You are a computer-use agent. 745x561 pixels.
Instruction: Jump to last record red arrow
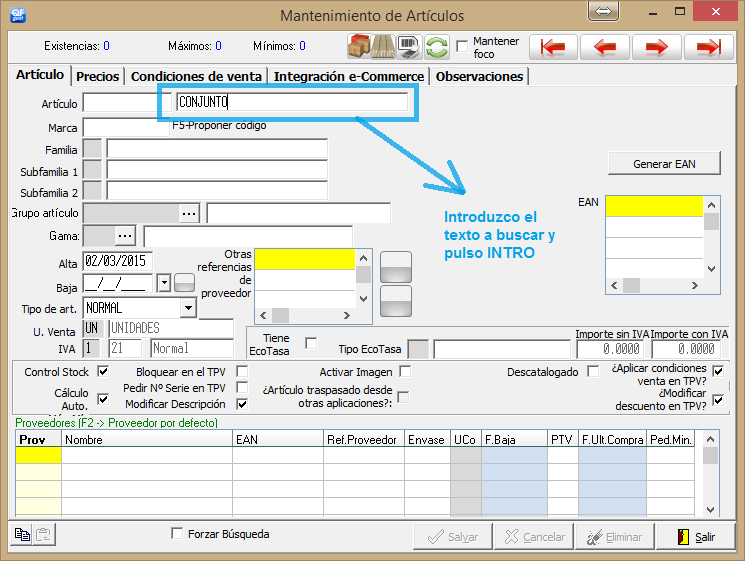pyautogui.click(x=708, y=47)
